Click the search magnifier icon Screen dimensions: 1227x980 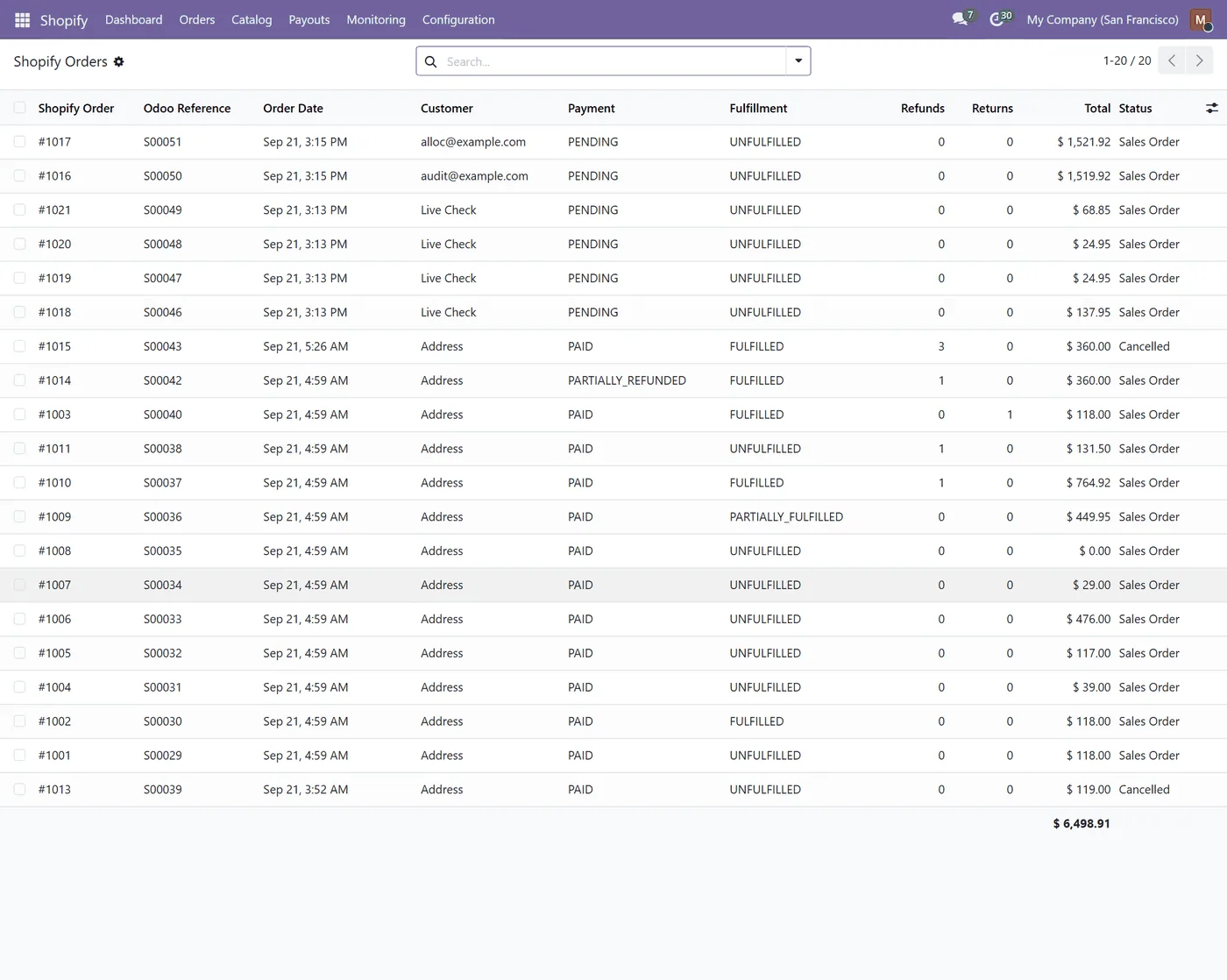(430, 61)
